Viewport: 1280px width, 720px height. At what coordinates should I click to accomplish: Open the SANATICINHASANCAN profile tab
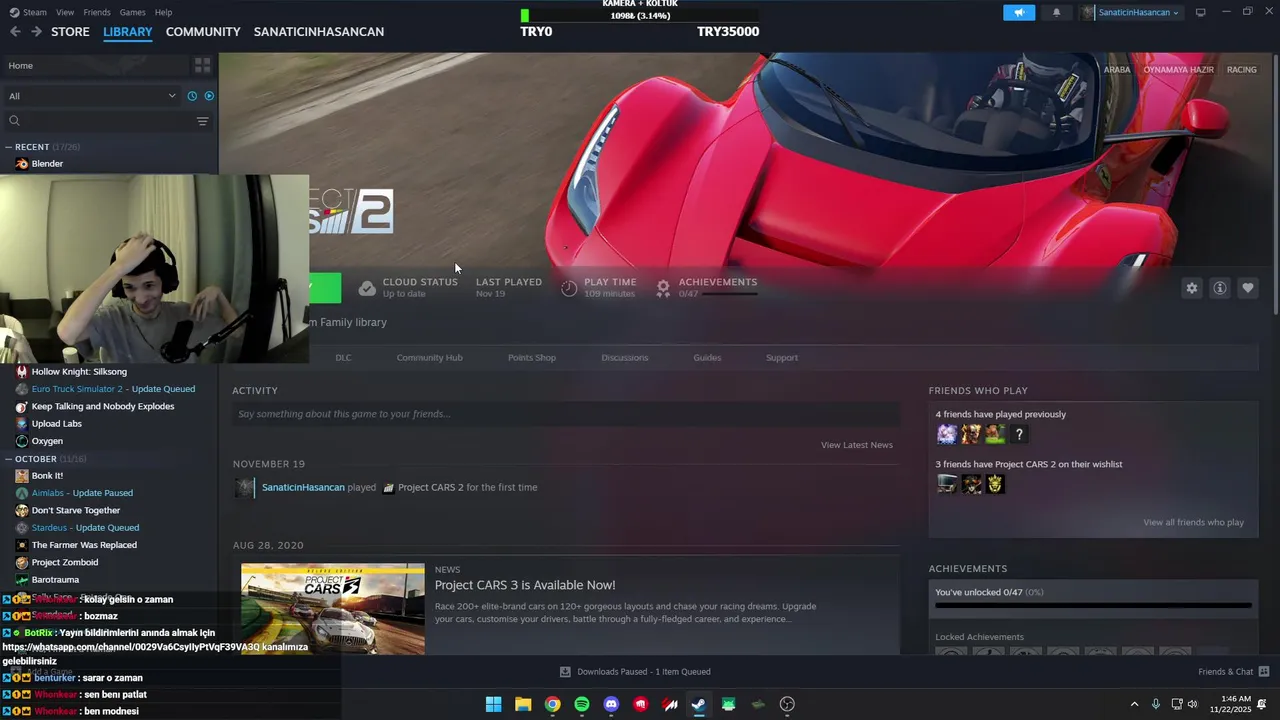(x=319, y=32)
